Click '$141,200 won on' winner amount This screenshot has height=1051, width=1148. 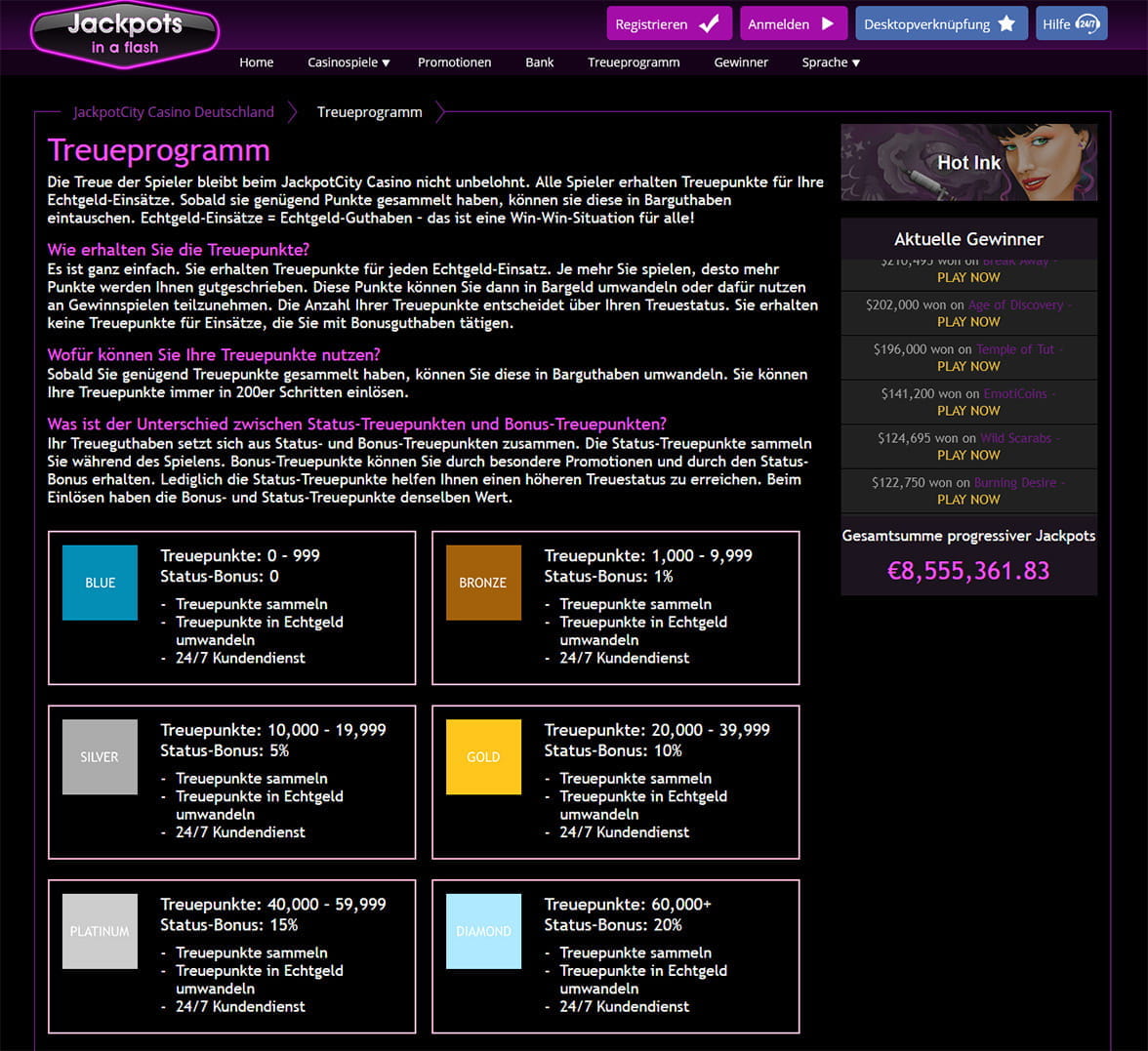click(929, 394)
